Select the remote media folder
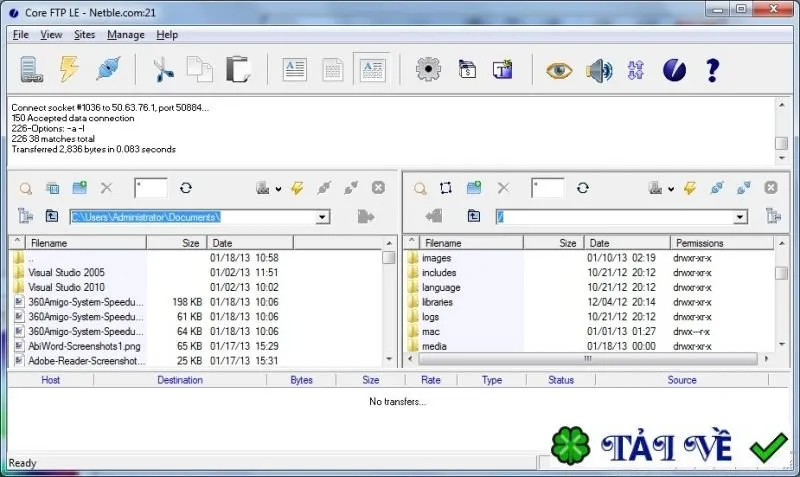Image resolution: width=800 pixels, height=477 pixels. point(434,346)
